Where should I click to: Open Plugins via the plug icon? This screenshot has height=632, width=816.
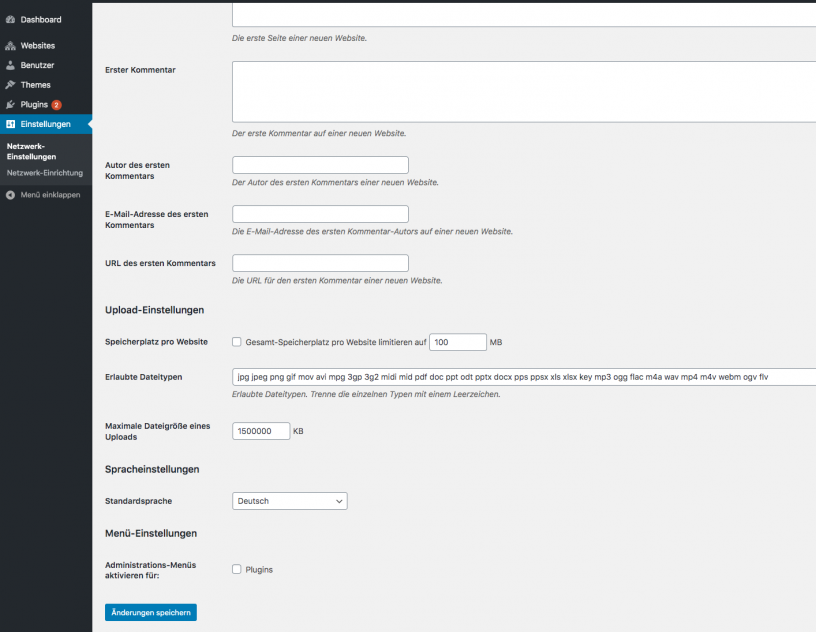click(12, 104)
